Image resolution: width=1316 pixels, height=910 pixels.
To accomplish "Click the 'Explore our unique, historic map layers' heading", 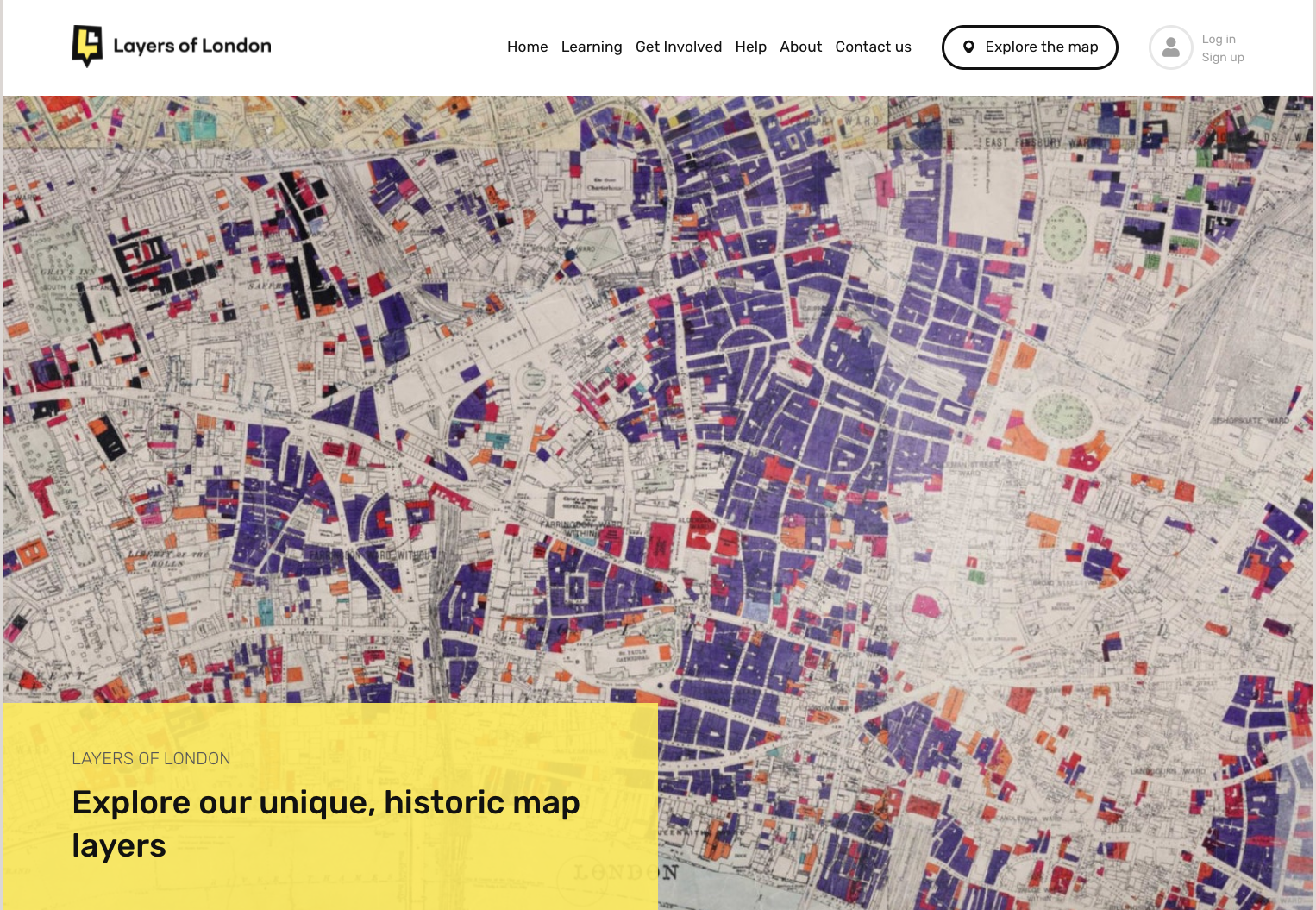I will (x=326, y=824).
